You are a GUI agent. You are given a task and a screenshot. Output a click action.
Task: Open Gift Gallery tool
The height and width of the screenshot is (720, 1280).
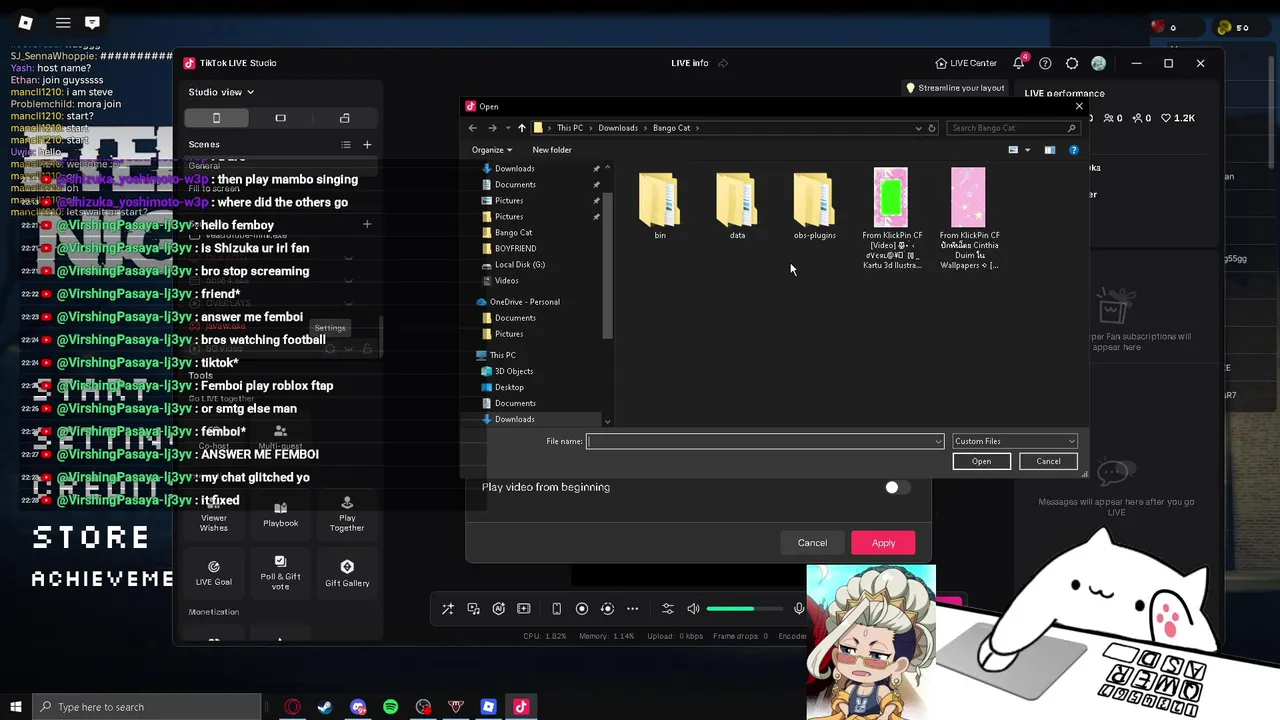(347, 573)
